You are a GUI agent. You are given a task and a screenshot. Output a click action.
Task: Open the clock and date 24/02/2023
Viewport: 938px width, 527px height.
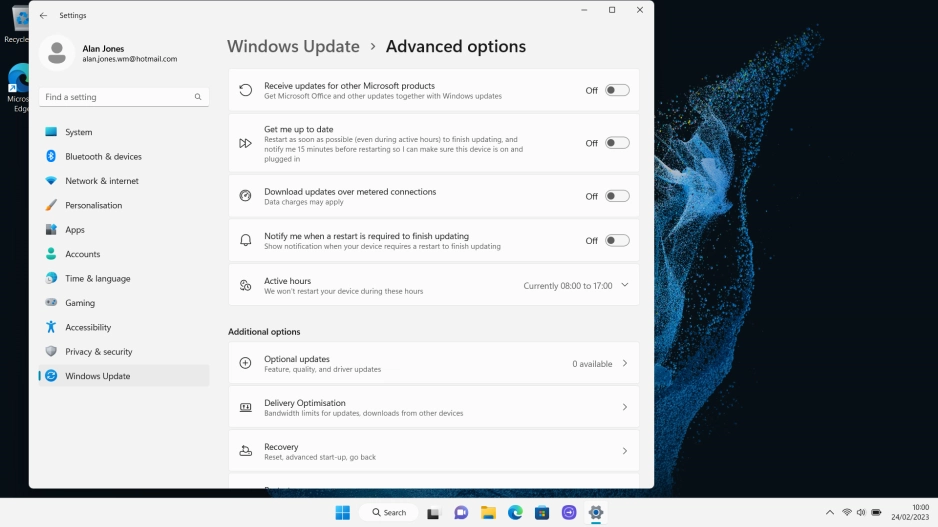pos(910,513)
